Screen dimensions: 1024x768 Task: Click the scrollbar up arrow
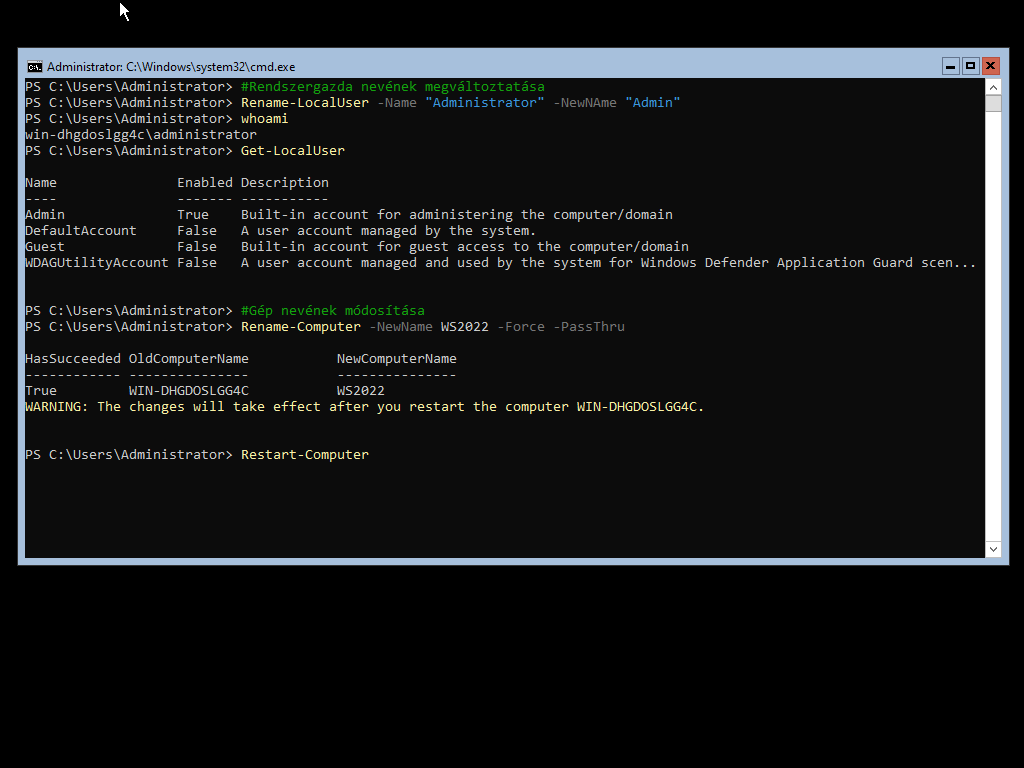[x=993, y=87]
